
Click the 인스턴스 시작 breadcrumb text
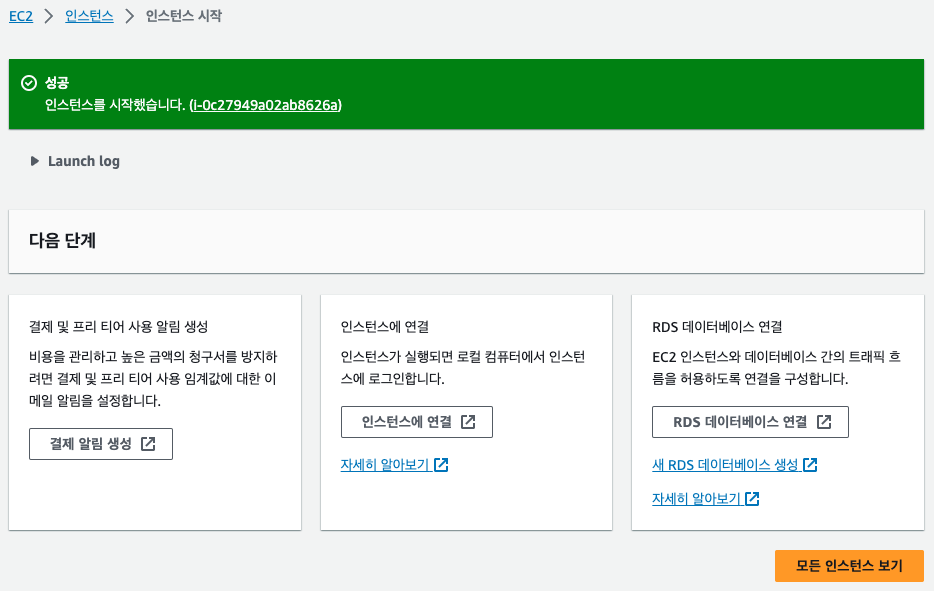[183, 16]
